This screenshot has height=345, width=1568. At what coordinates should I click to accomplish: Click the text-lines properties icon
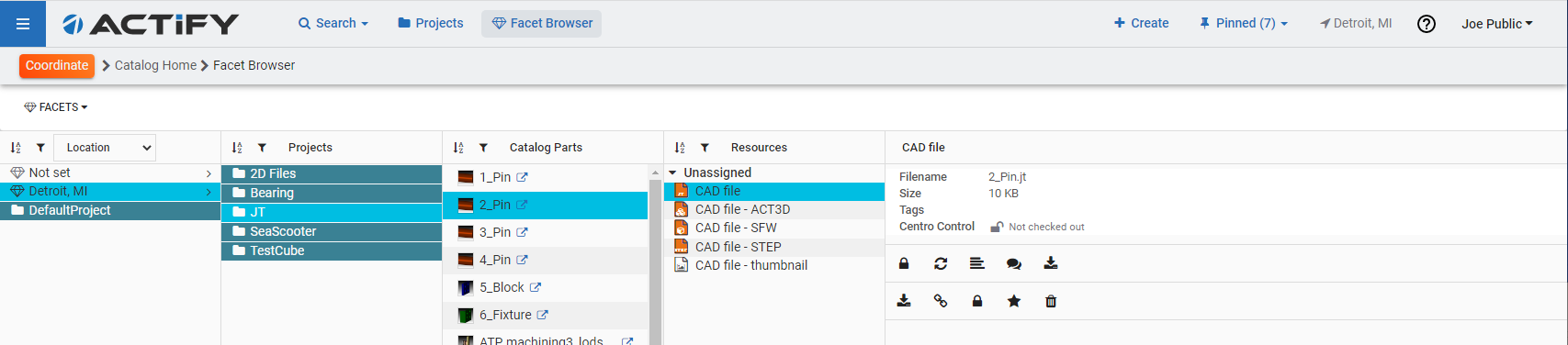(977, 263)
